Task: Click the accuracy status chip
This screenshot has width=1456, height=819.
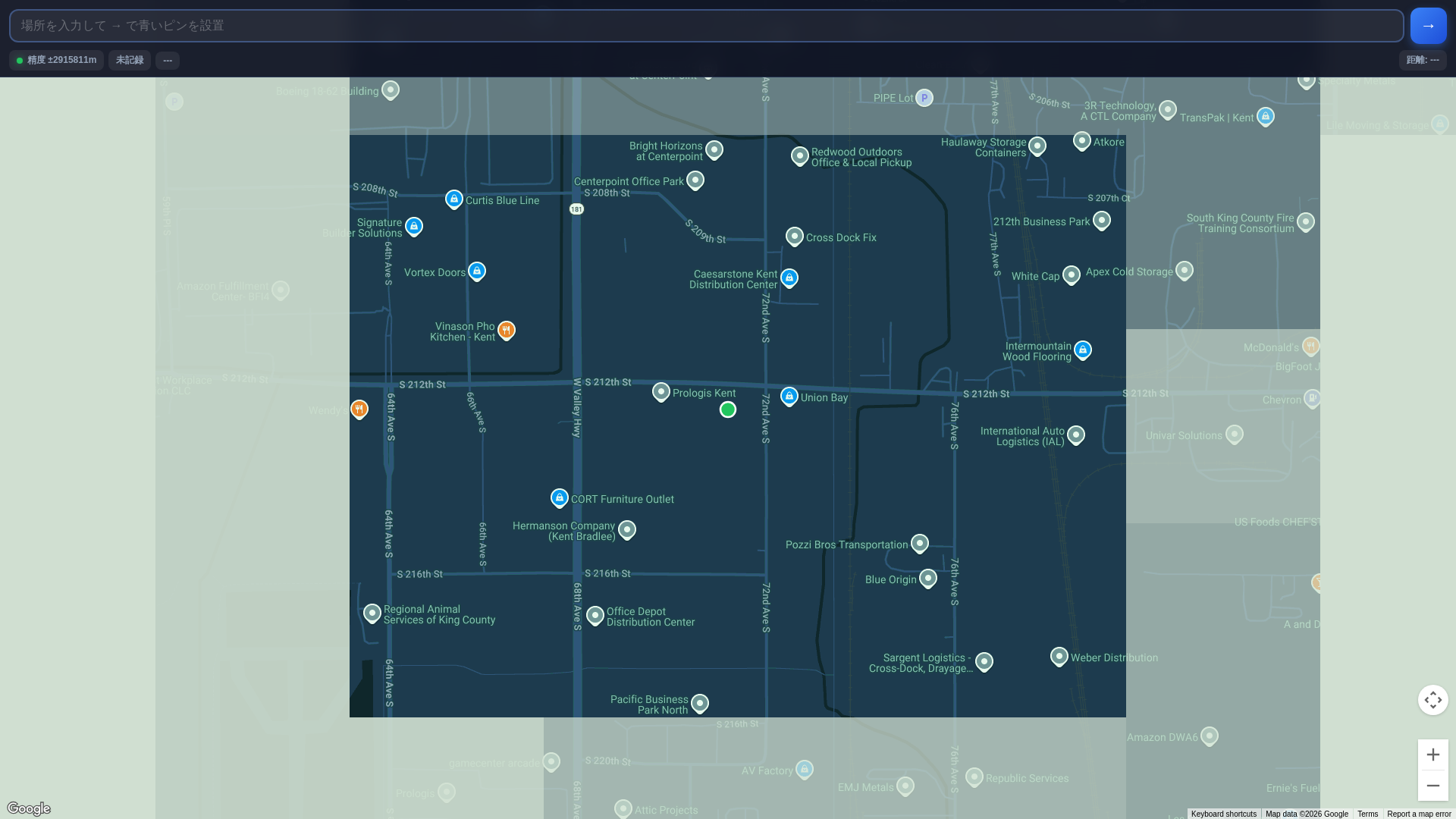Action: coord(57,60)
